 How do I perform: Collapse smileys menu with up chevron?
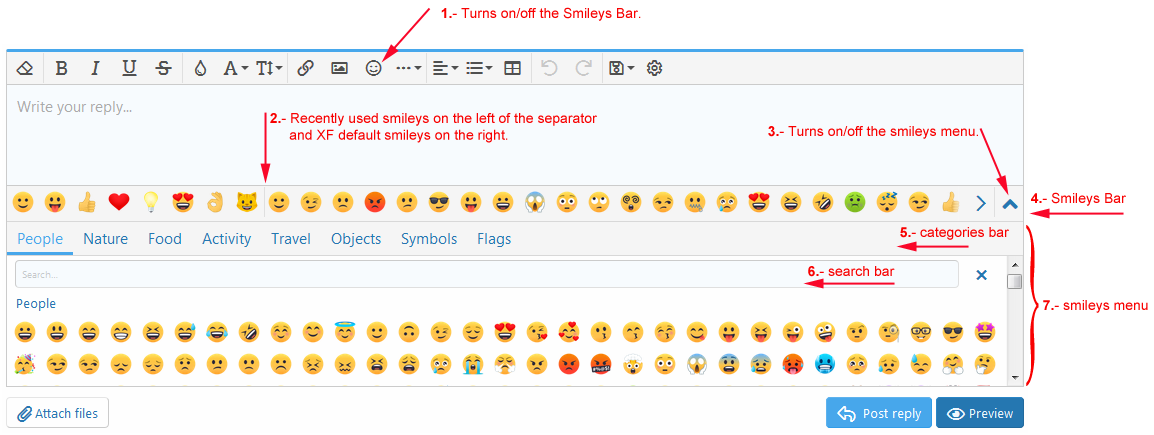[1009, 203]
